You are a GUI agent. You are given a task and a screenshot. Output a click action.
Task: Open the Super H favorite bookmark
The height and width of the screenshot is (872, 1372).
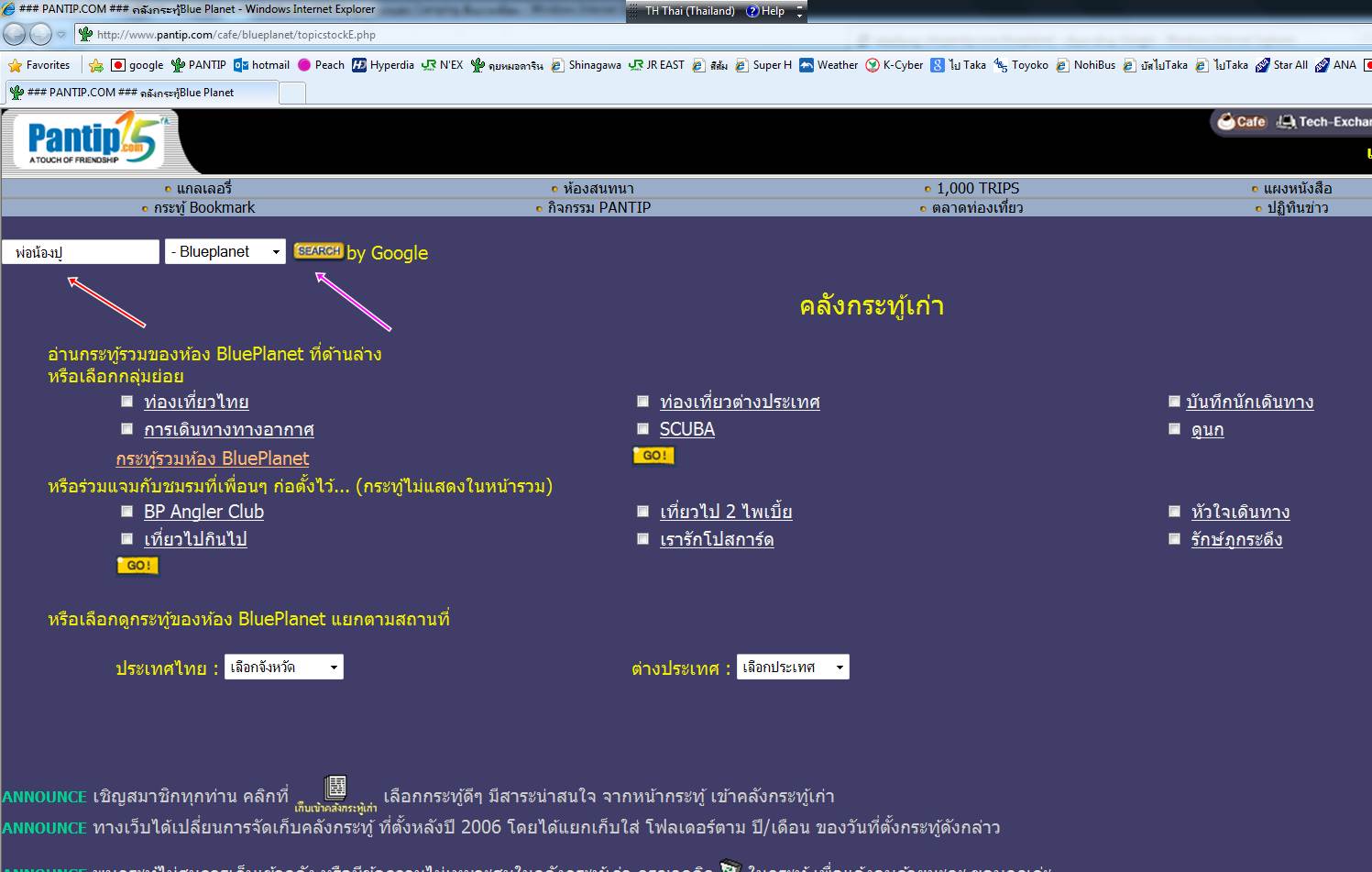(763, 65)
